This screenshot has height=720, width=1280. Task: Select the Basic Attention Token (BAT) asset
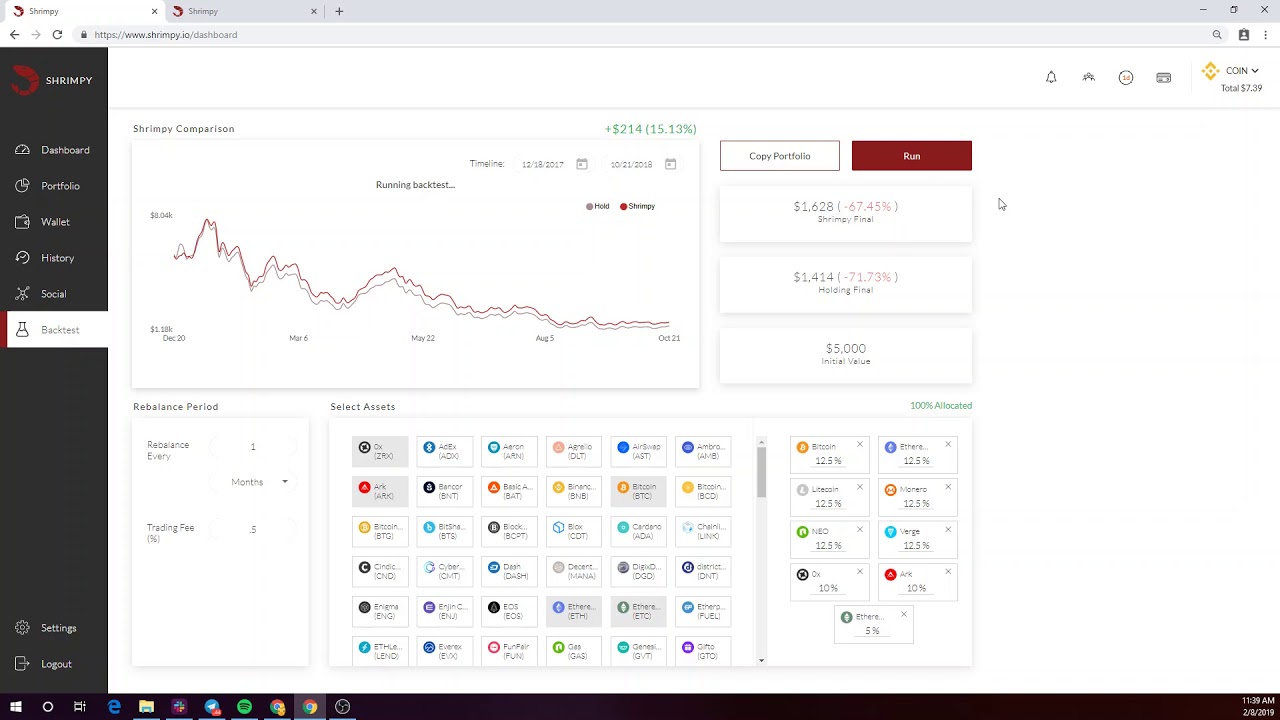(509, 491)
